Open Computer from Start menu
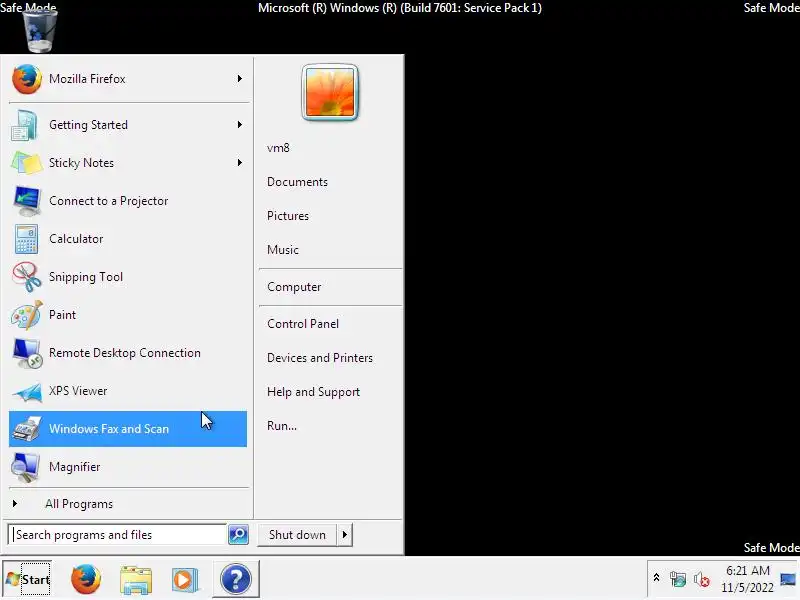Viewport: 800px width, 600px height. [294, 287]
